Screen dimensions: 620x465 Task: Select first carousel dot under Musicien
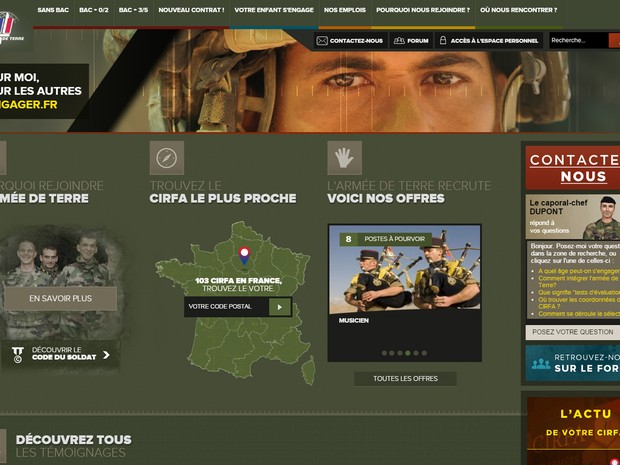(384, 353)
